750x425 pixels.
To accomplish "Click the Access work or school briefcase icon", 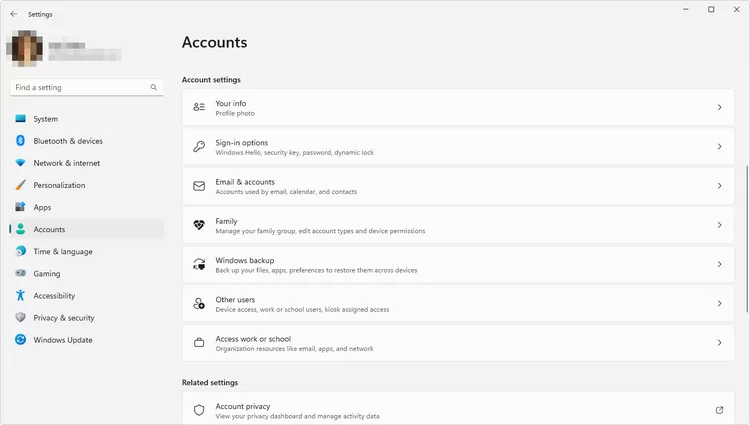I will click(199, 342).
